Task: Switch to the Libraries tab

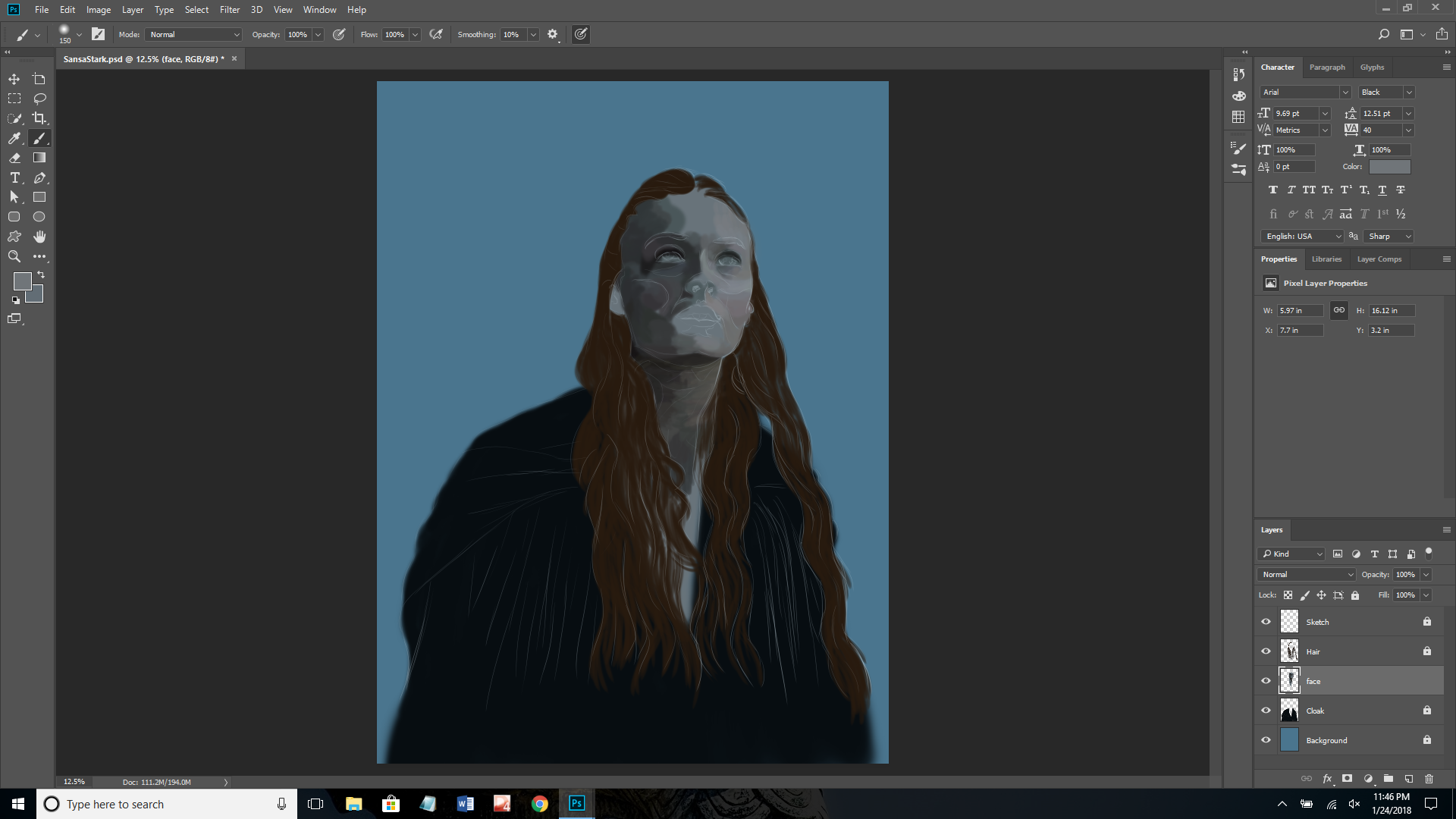Action: pos(1326,259)
